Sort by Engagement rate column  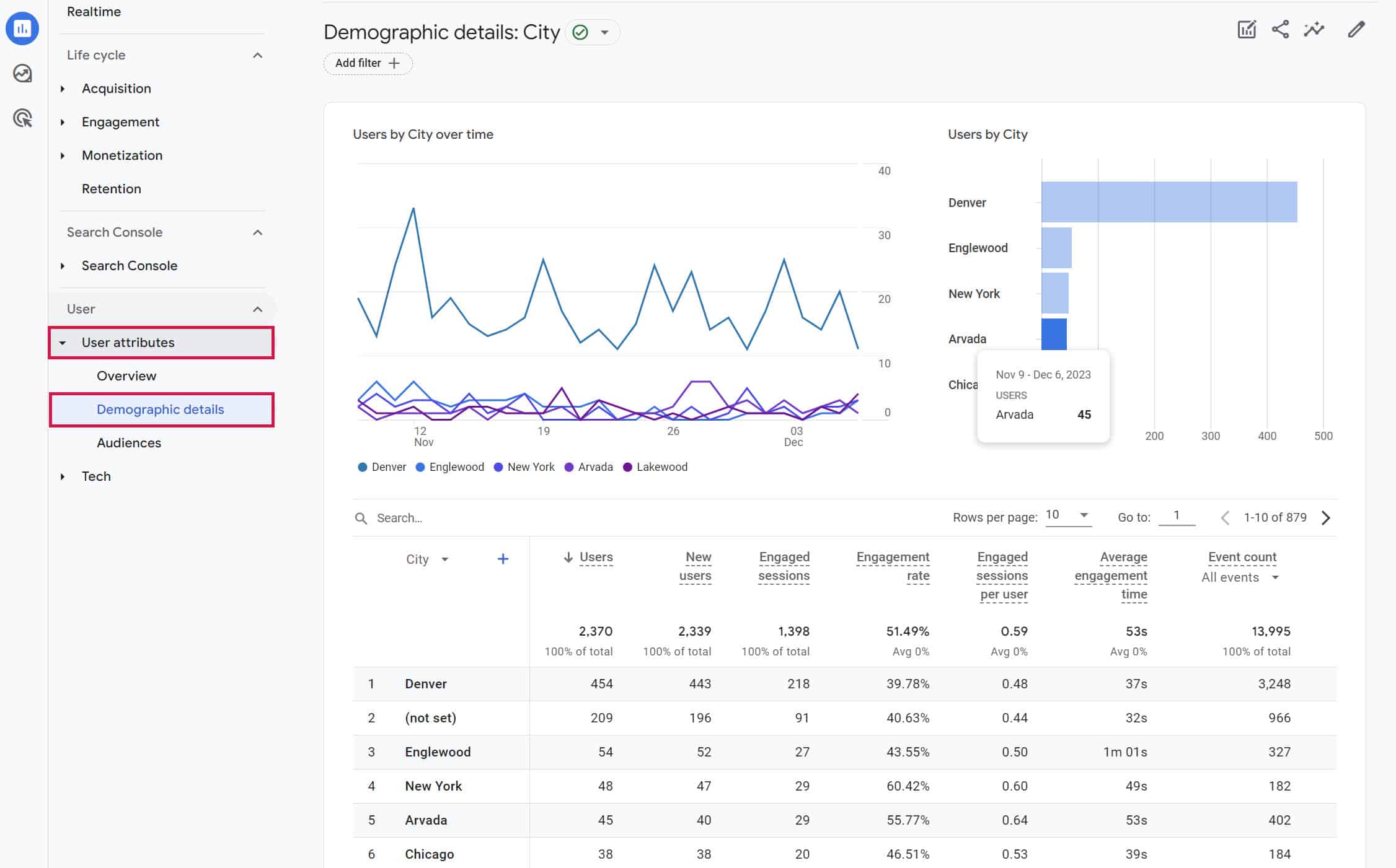click(893, 566)
